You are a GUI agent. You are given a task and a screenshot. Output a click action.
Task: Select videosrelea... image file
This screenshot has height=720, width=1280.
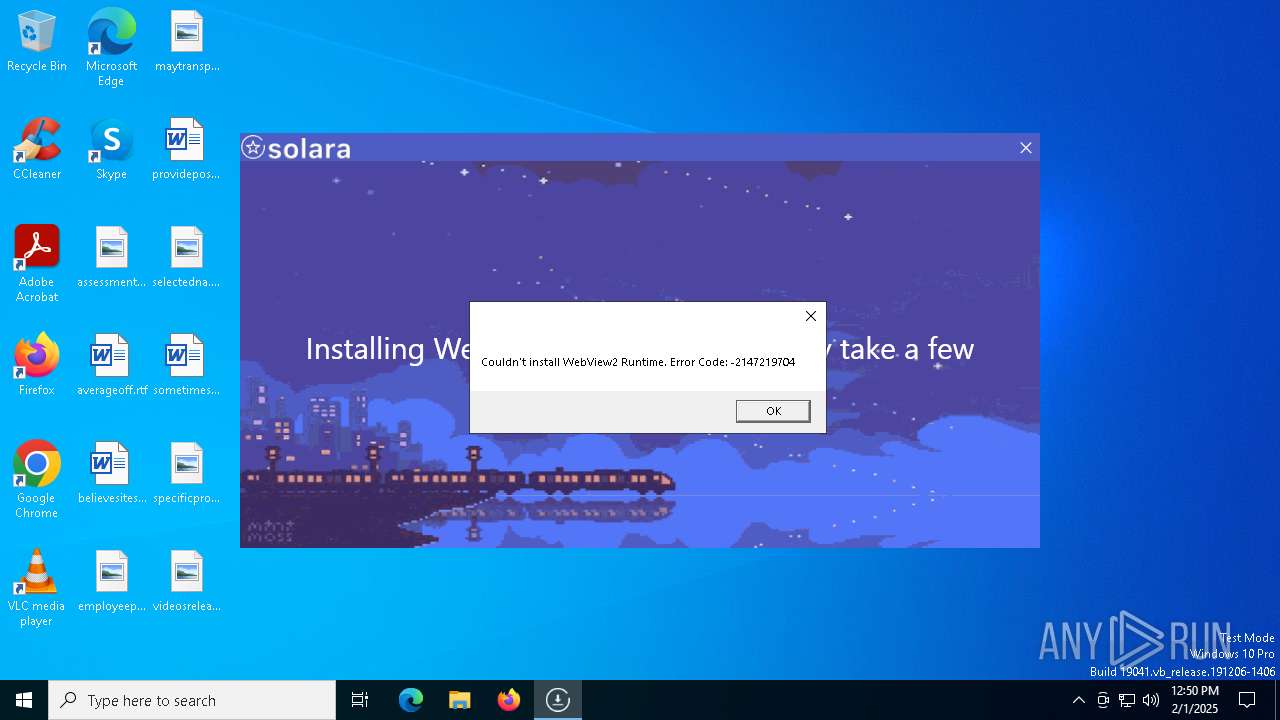pyautogui.click(x=186, y=581)
